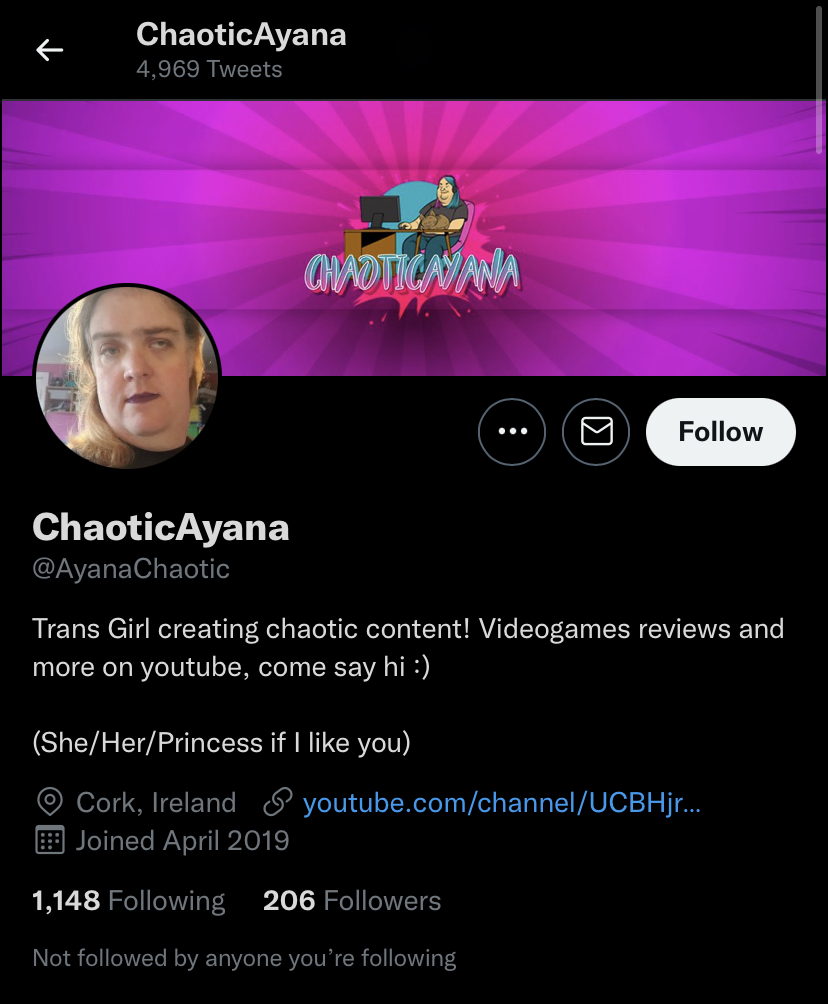Follow the ChaoticAyana account
Viewport: 828px width, 1004px height.
click(x=720, y=432)
